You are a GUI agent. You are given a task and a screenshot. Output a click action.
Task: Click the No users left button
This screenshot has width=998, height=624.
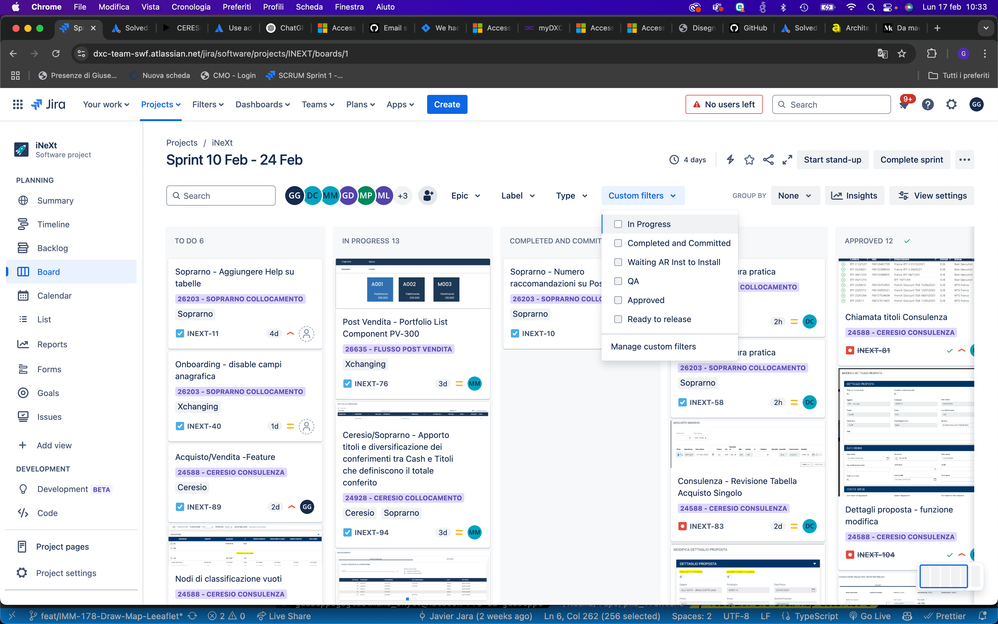724,104
